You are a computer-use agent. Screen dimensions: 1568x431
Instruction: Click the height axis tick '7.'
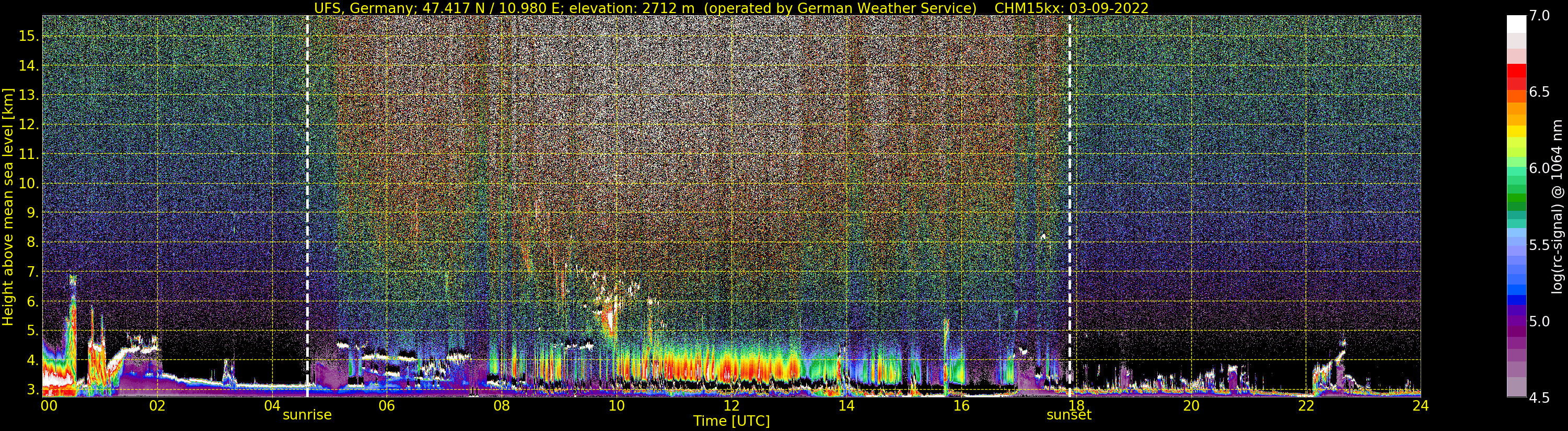point(32,272)
